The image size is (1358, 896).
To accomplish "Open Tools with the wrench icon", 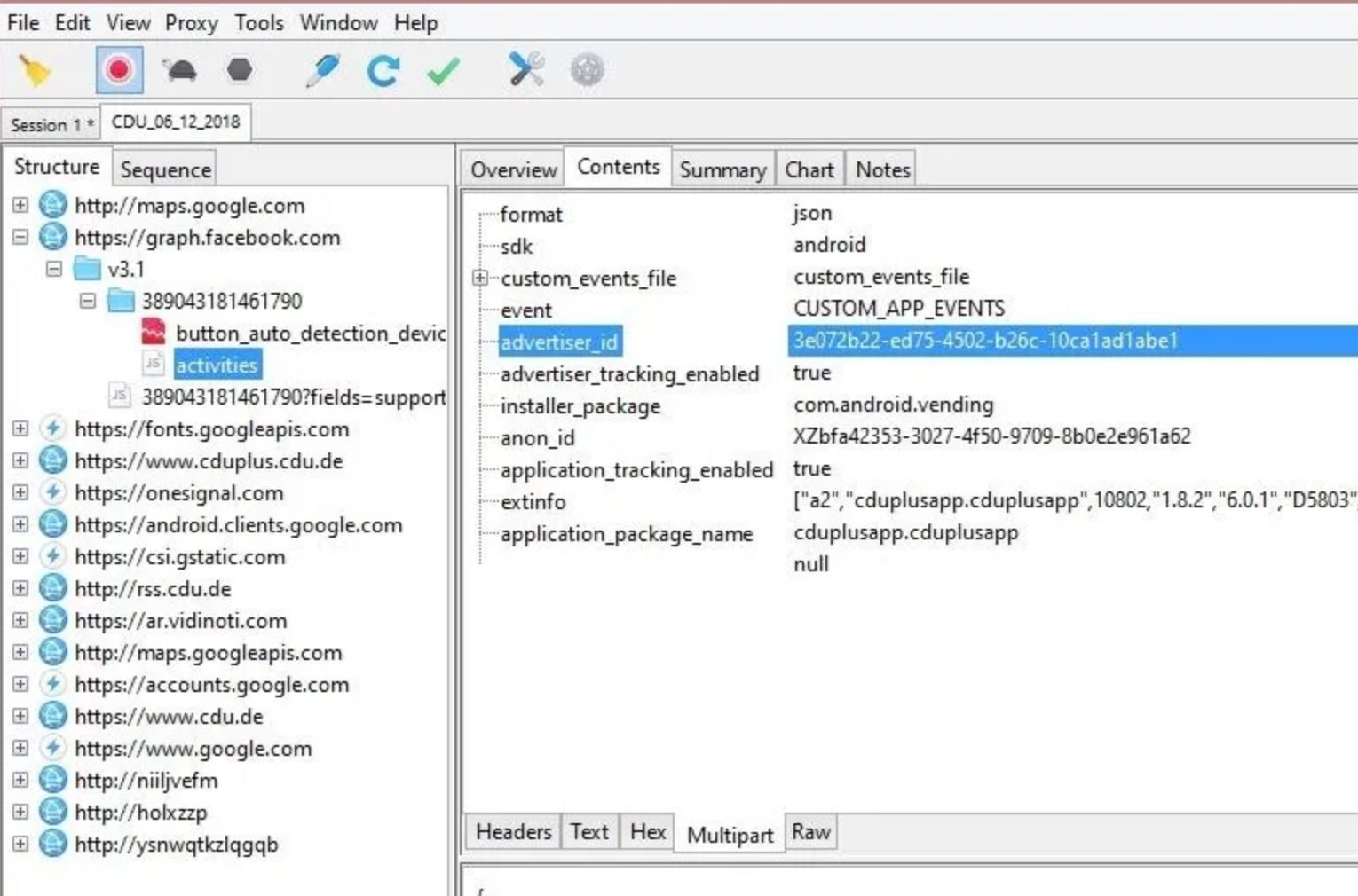I will [526, 69].
